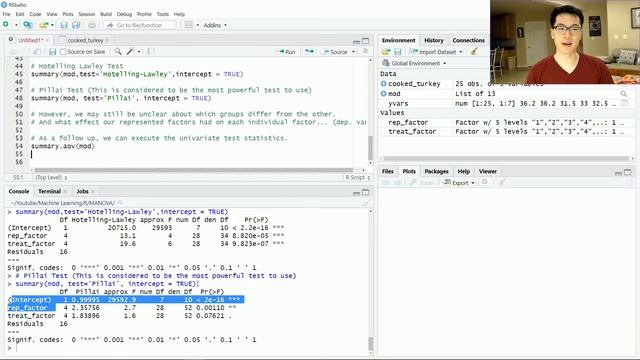Switch to the Viewer tab

tap(487, 171)
